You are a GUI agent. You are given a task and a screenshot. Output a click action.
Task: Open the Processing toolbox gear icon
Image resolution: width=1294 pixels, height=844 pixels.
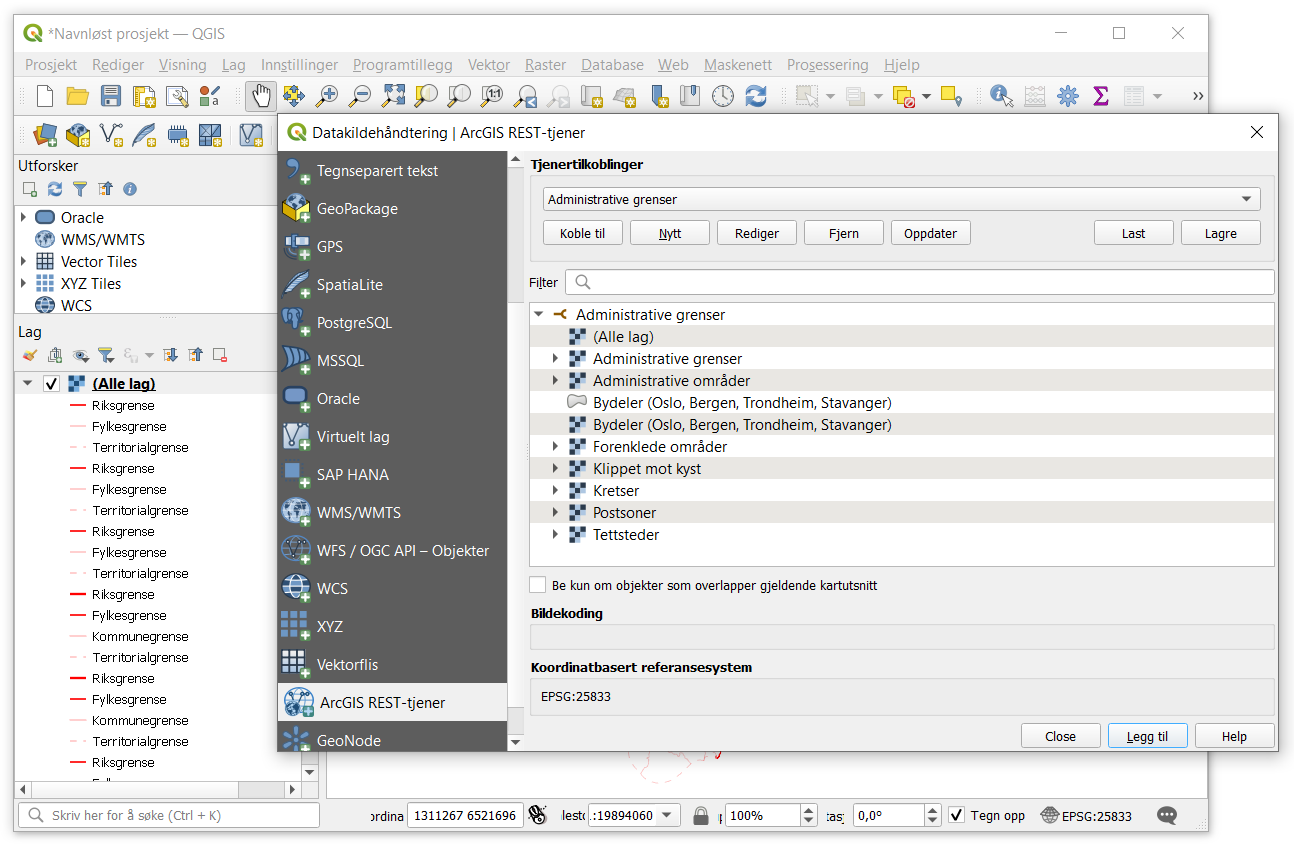[1068, 96]
